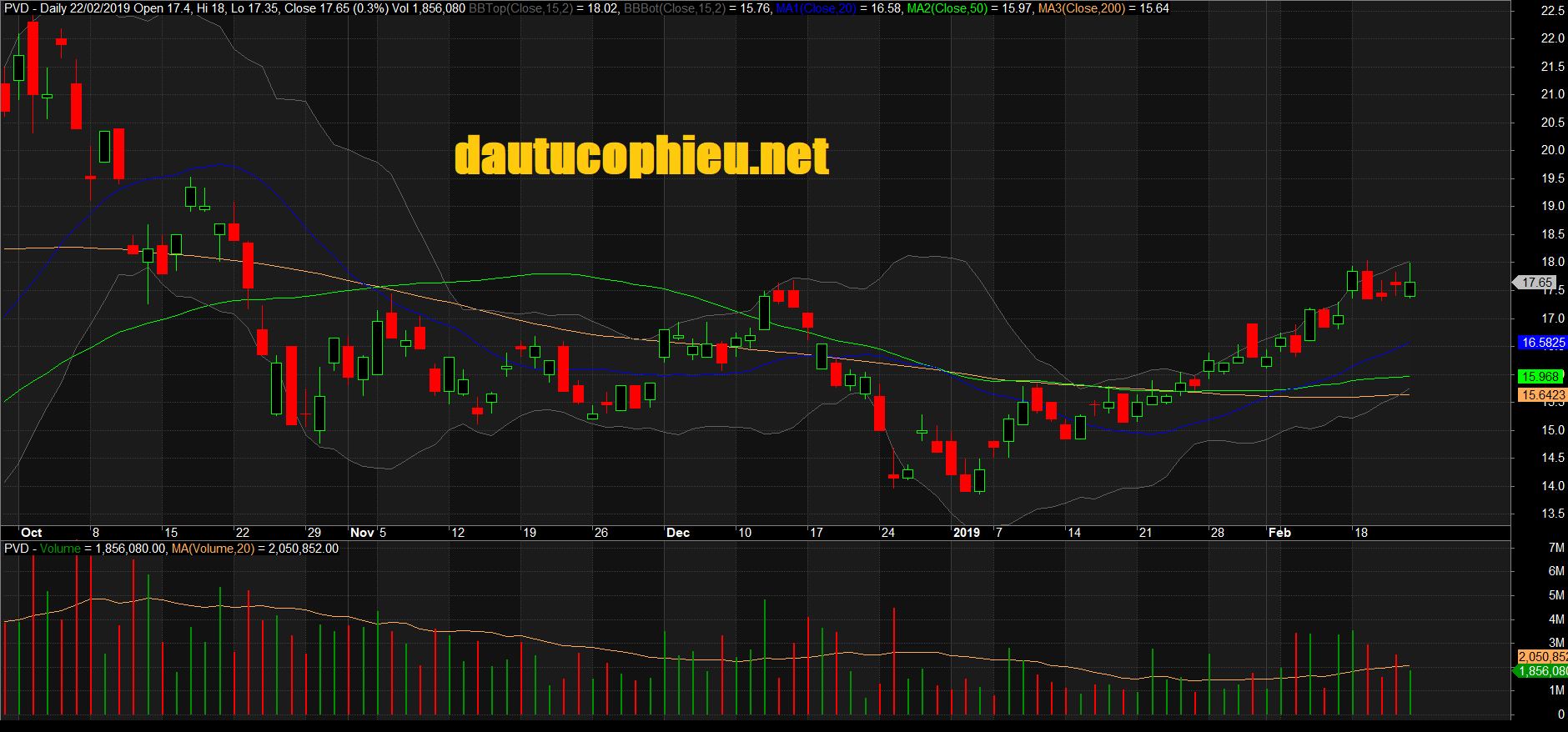Click the BBTop(Close,15,2) indicator label
Screen dimensions: 1568x732
(x=520, y=8)
